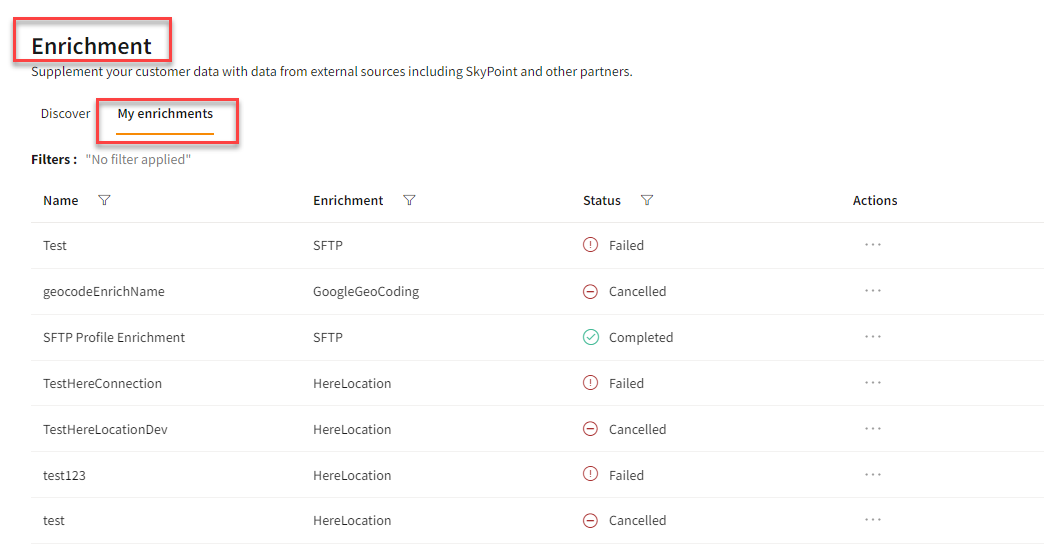Open actions menu for Test row
The height and width of the screenshot is (545, 1044).
pos(873,245)
